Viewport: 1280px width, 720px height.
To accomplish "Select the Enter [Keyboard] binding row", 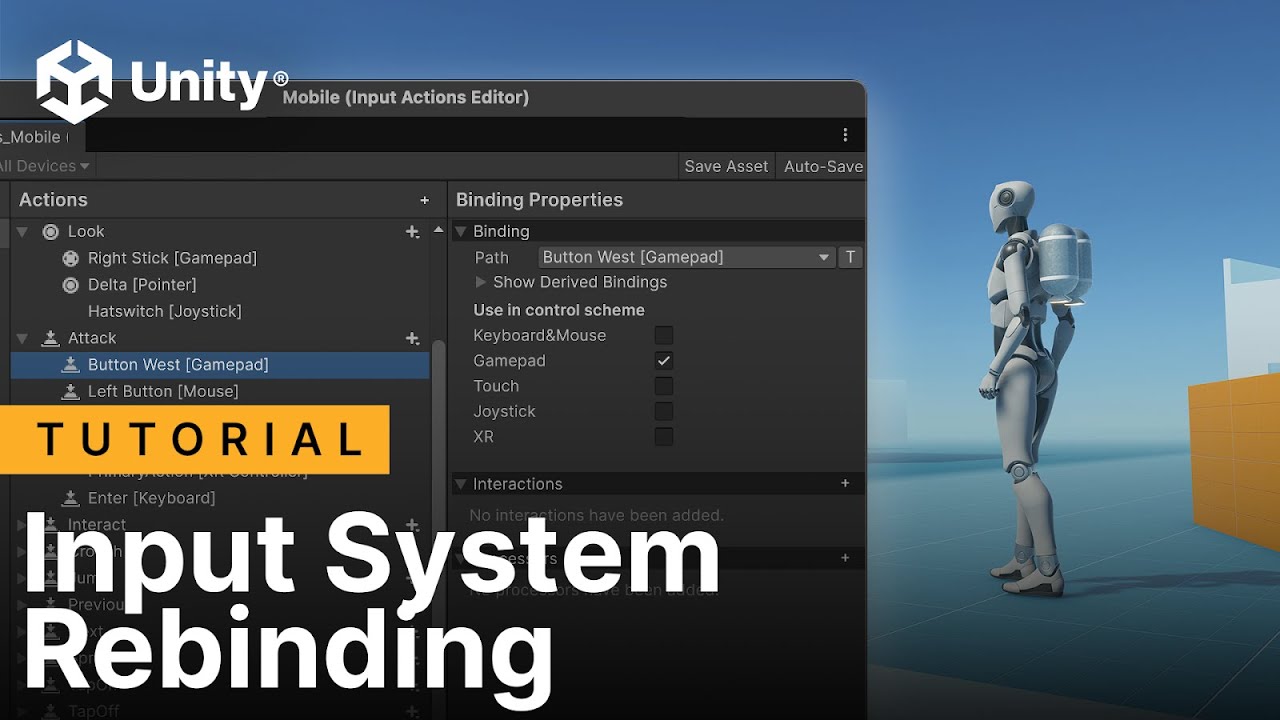I will (220, 498).
